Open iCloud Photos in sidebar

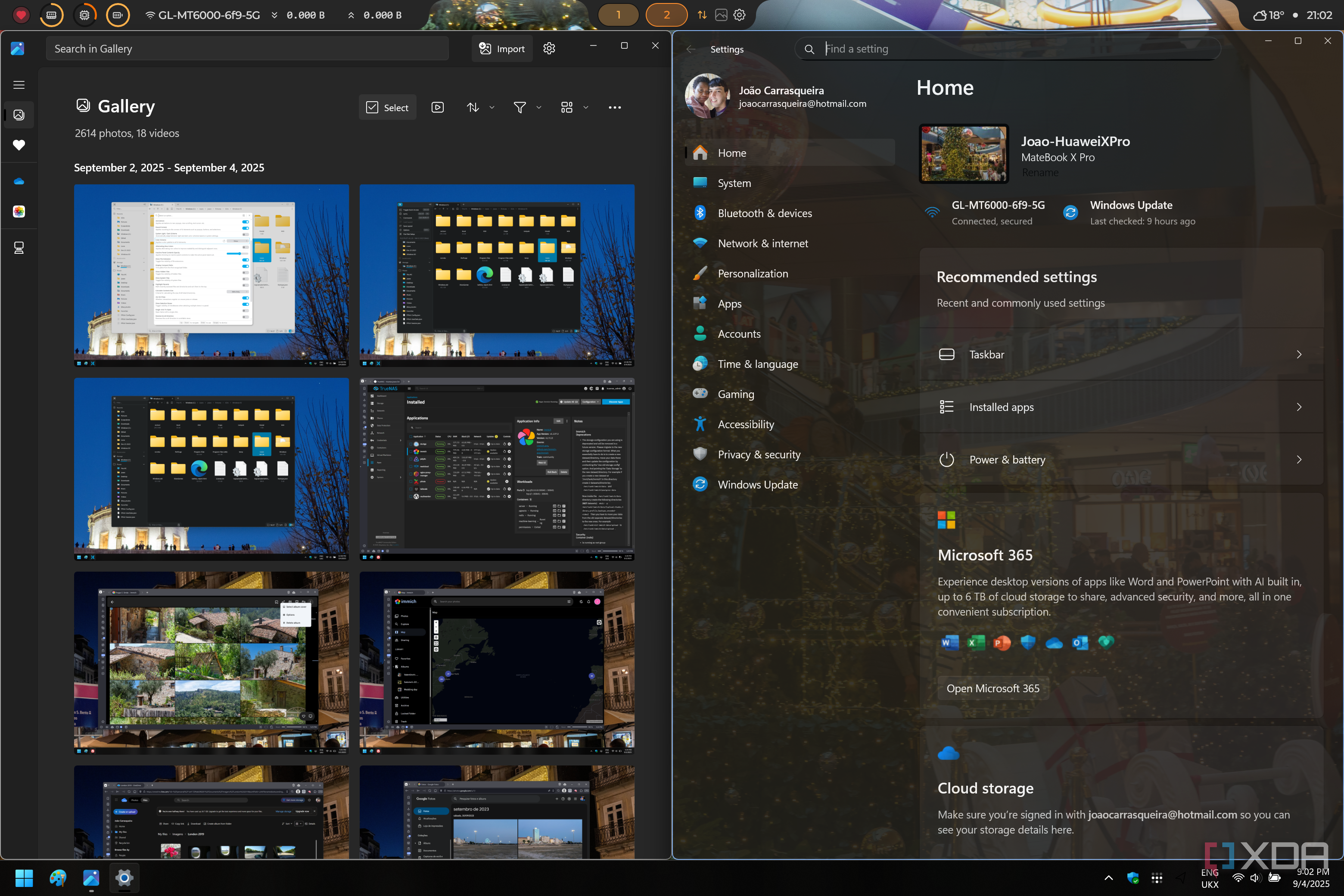pos(19,212)
